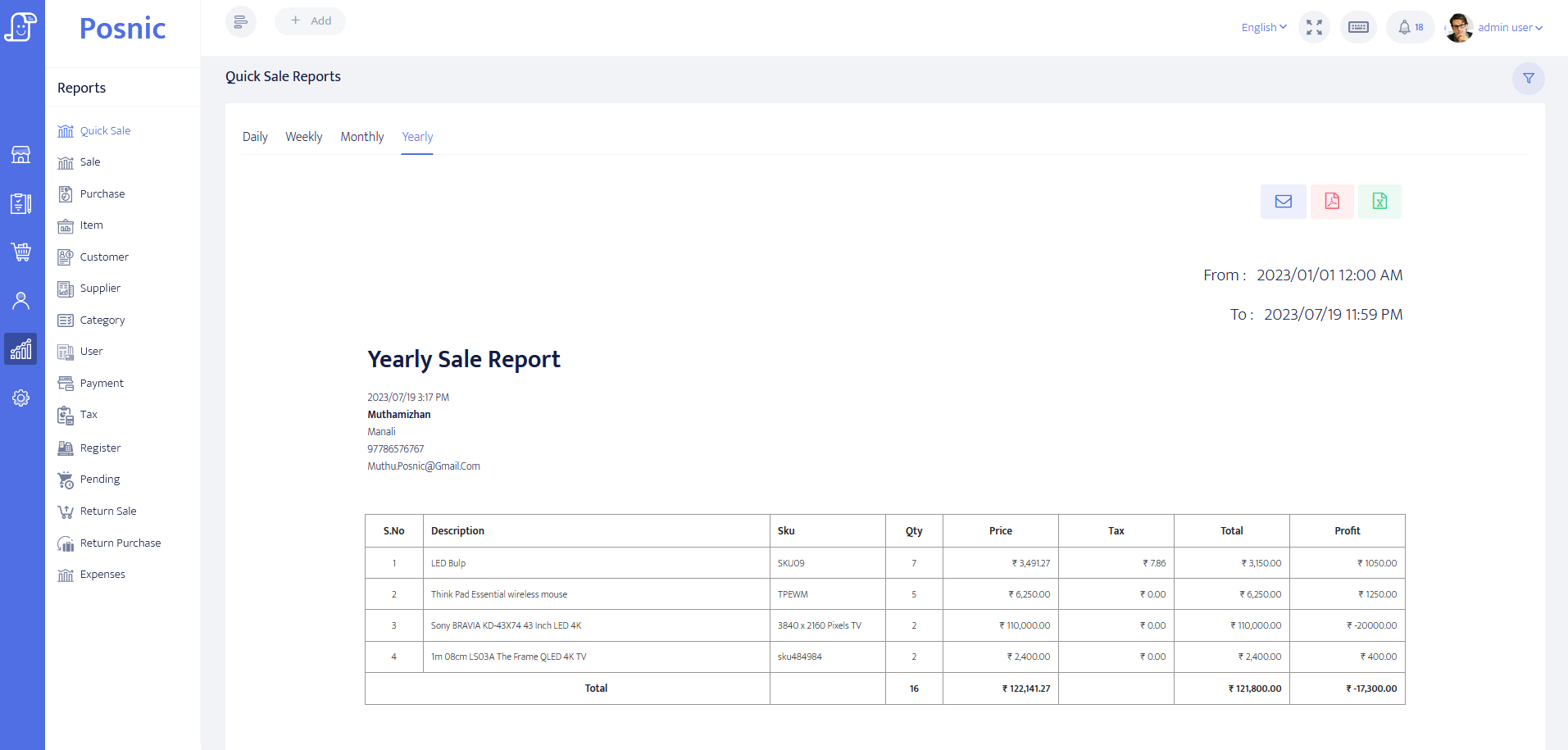Expand the English language dropdown
1568x750 pixels.
[x=1263, y=28]
